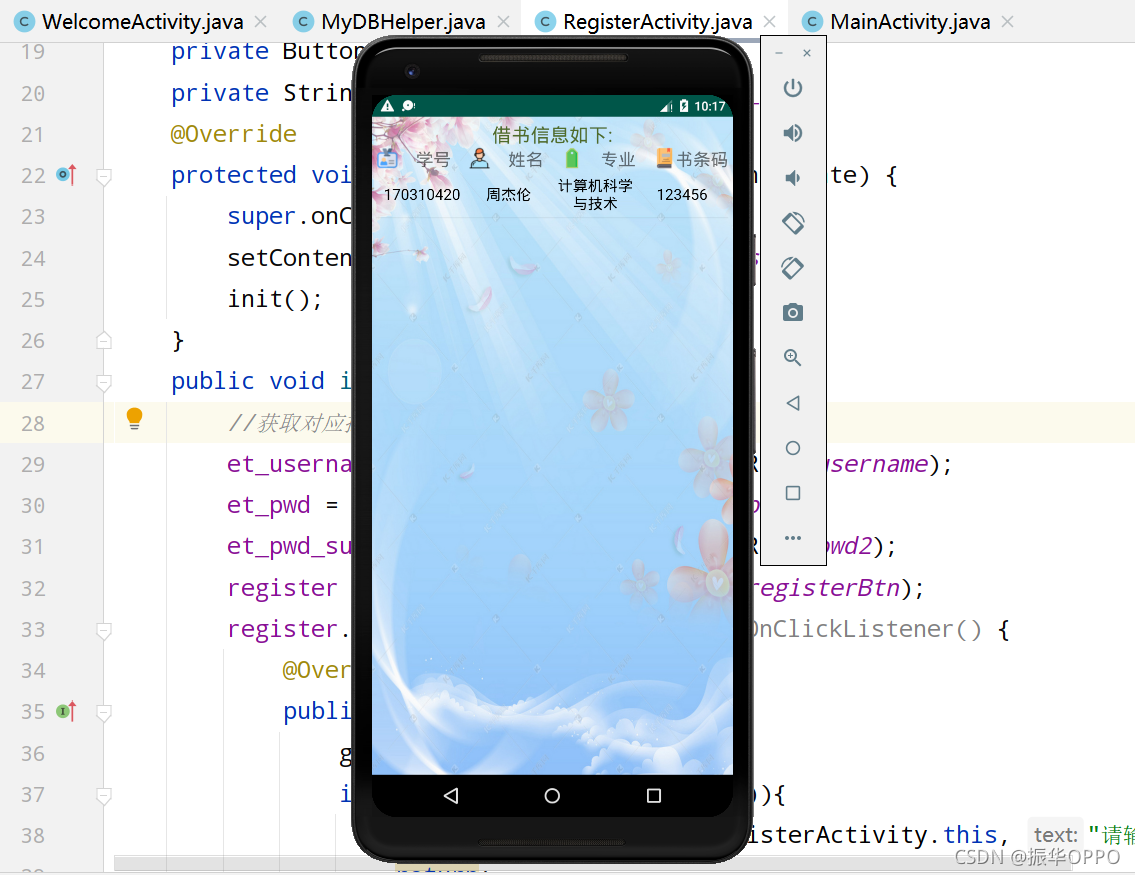Rotate emulator right using the rotate icon
This screenshot has width=1135, height=875.
[x=793, y=268]
